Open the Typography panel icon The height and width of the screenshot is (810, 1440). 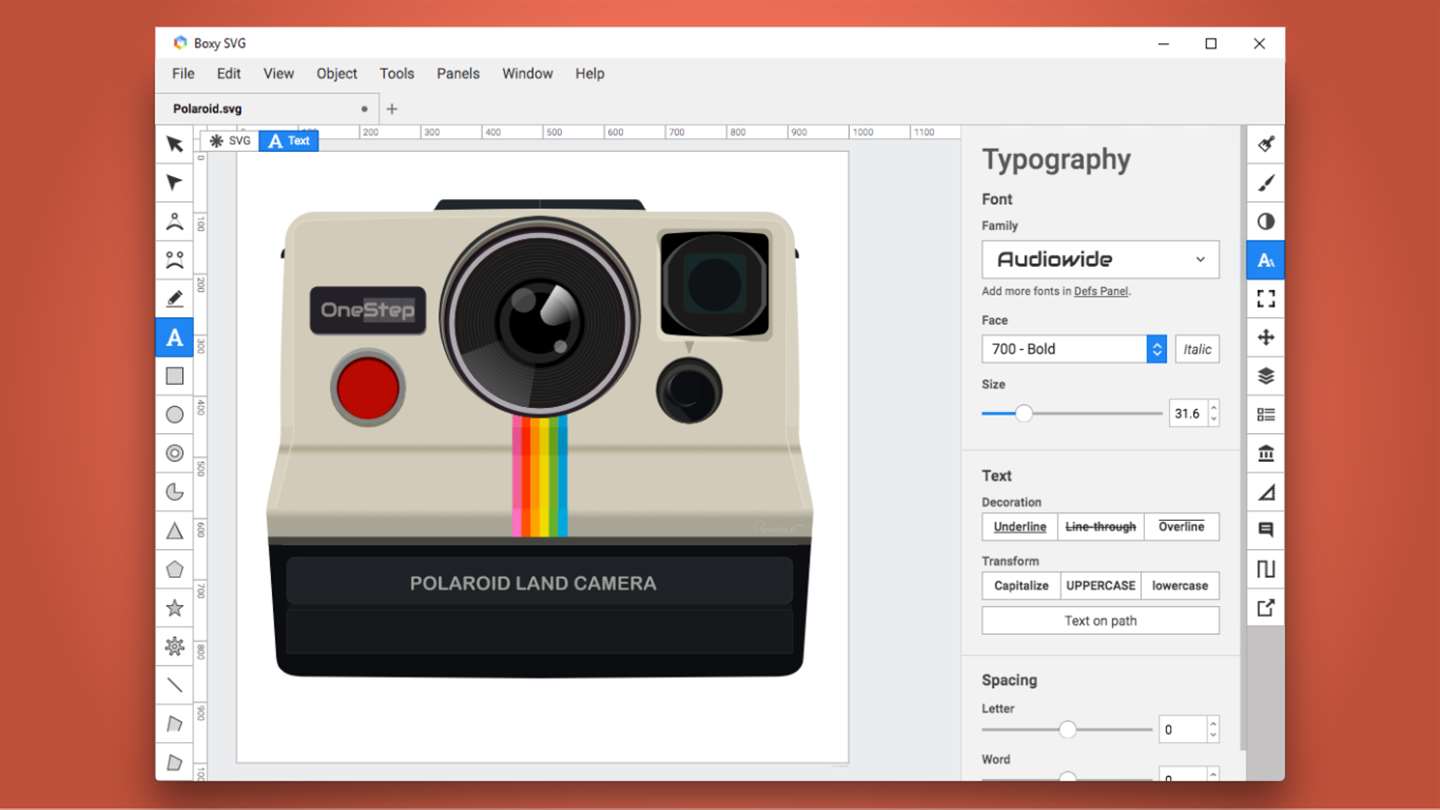(x=1266, y=260)
